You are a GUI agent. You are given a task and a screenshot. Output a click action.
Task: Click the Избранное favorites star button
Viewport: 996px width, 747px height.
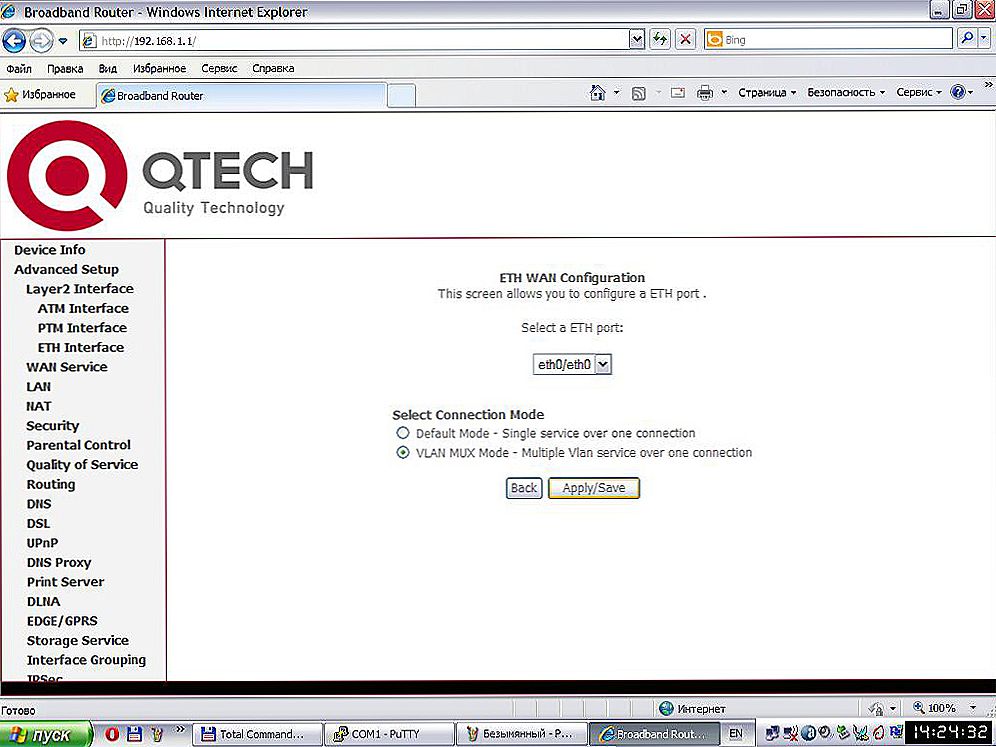pos(40,95)
